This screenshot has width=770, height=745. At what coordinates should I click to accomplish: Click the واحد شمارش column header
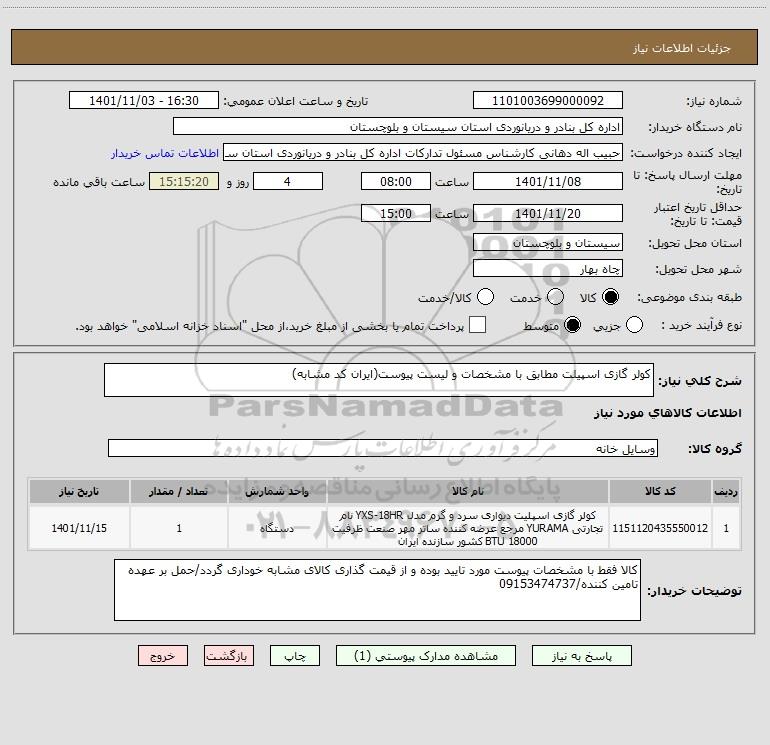pos(277,492)
